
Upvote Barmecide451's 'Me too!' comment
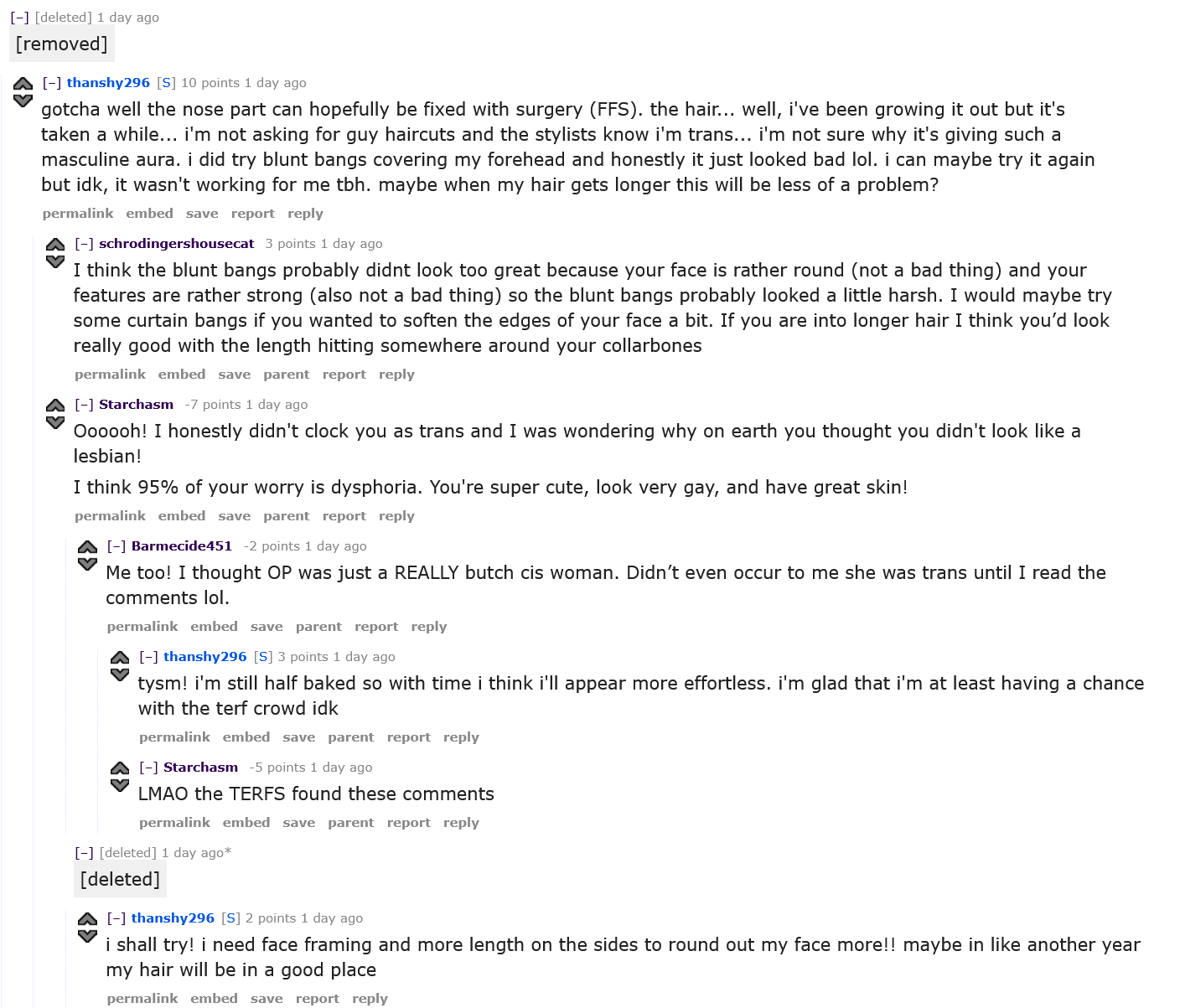[87, 547]
